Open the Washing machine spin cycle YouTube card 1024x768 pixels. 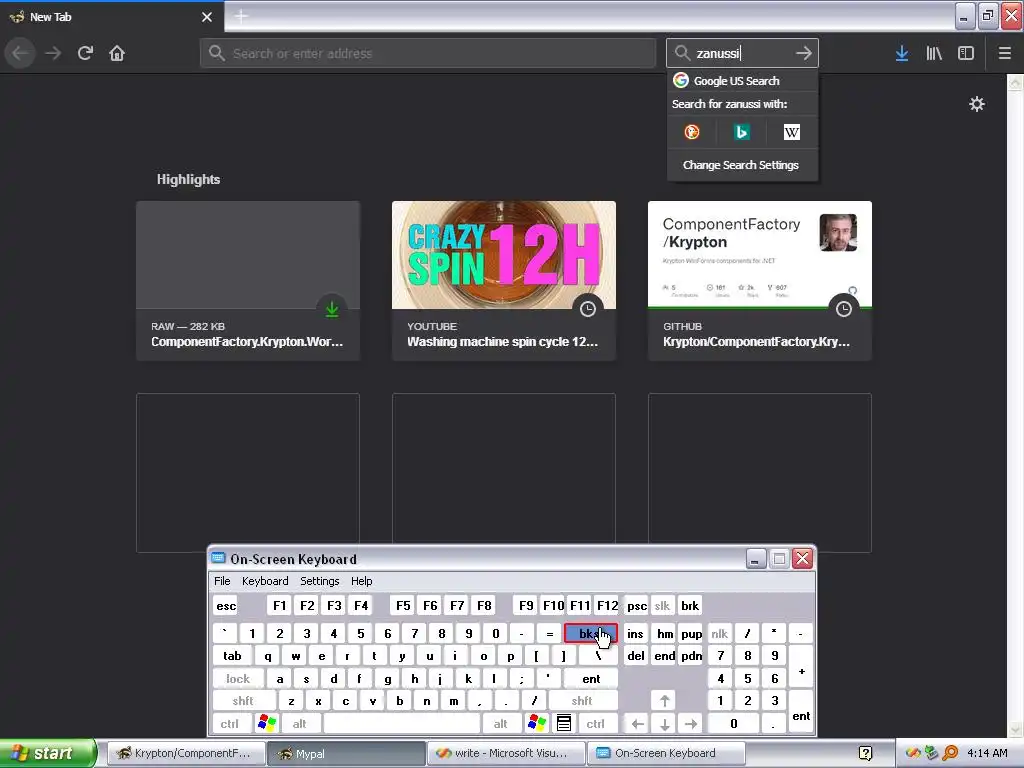click(504, 281)
